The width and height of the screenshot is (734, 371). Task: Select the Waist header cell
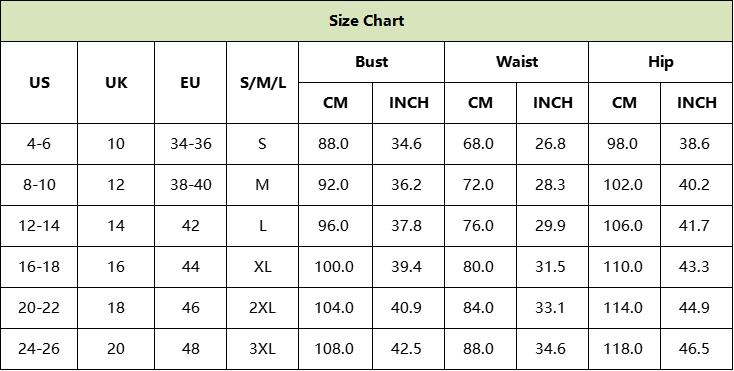pyautogui.click(x=516, y=62)
